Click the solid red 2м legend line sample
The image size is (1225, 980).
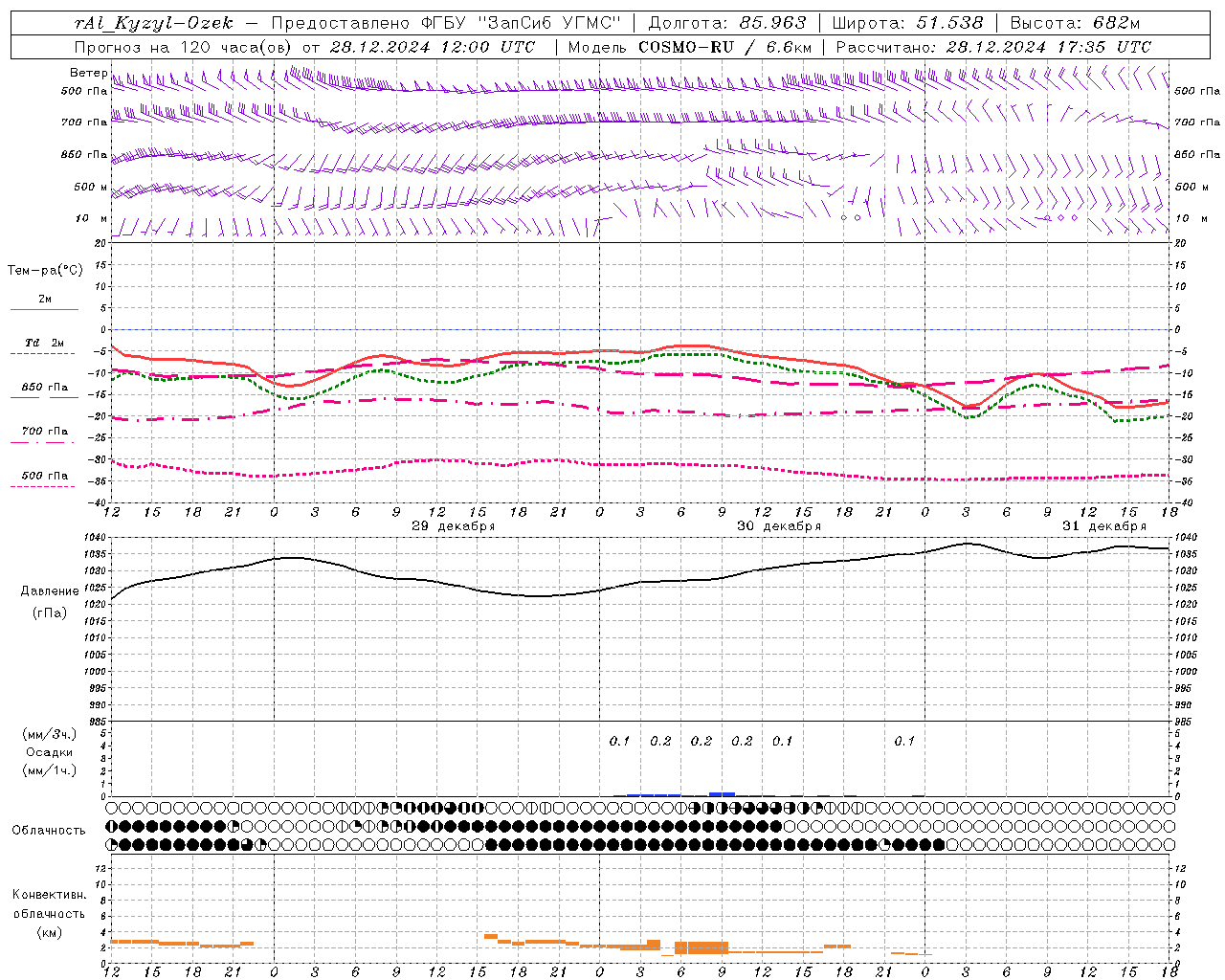44,309
